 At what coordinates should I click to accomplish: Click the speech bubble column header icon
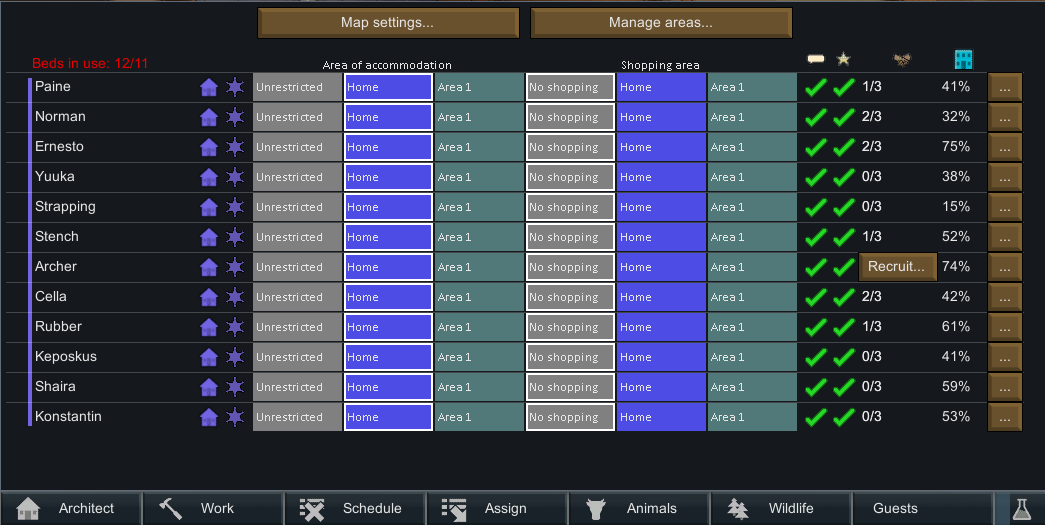pyautogui.click(x=816, y=60)
